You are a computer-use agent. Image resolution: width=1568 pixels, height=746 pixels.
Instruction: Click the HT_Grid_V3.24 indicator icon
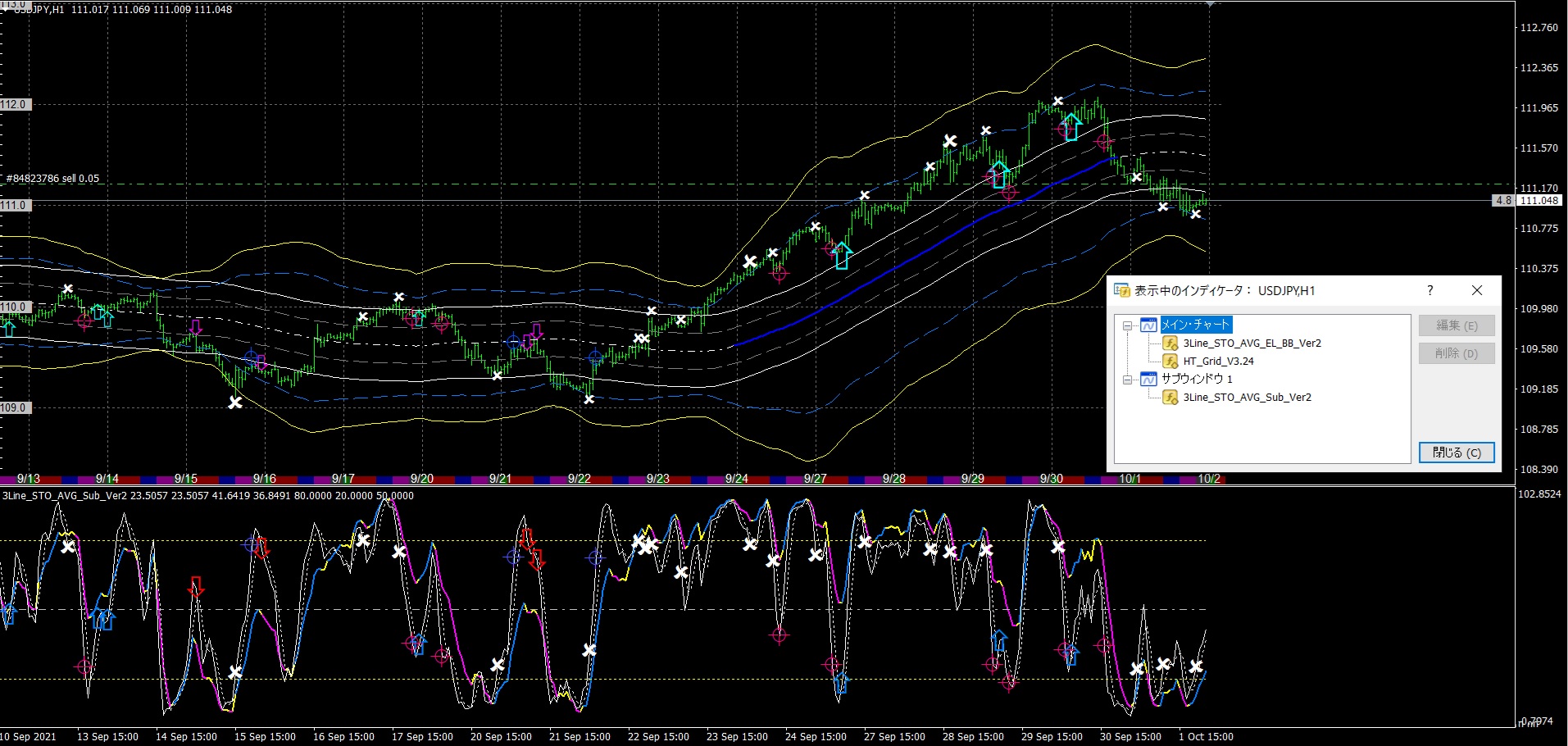[x=1170, y=362]
